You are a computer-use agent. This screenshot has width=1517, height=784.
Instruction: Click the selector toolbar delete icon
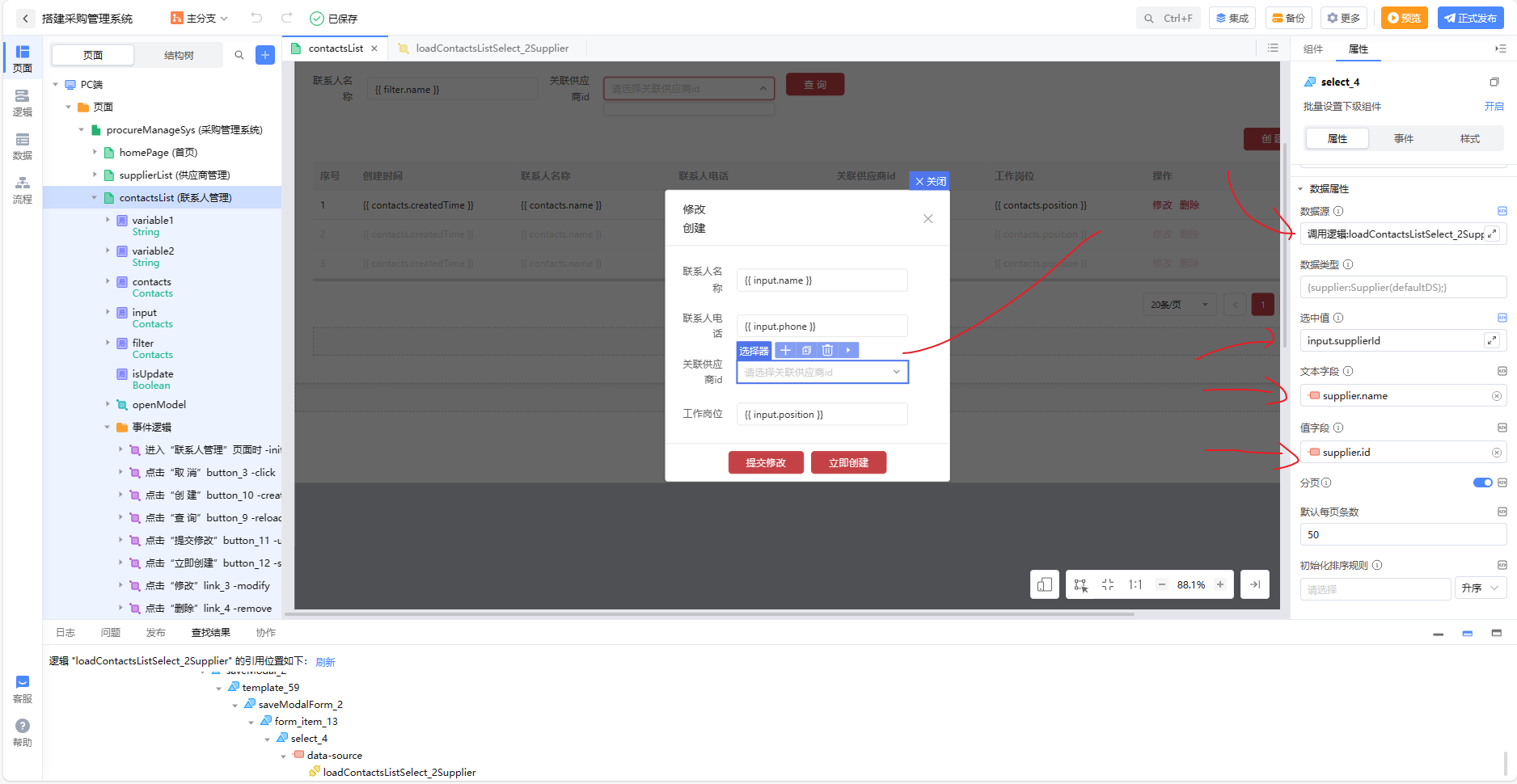click(x=827, y=350)
